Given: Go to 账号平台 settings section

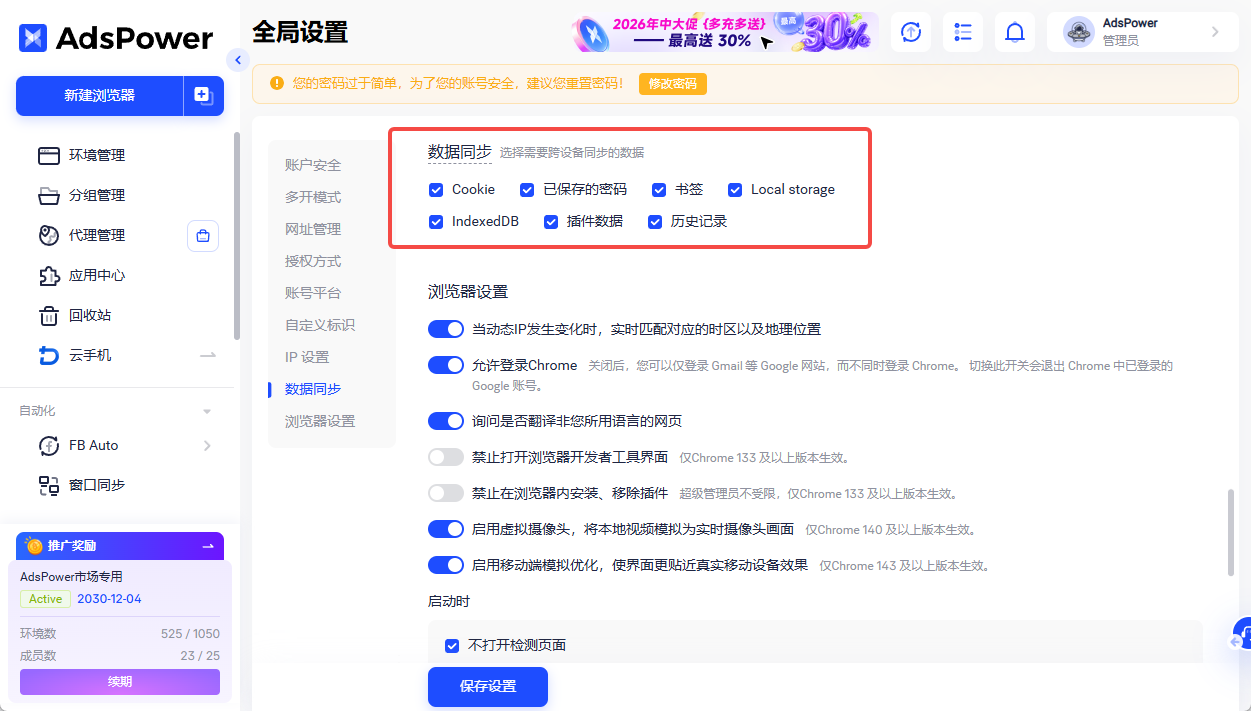Looking at the screenshot, I should pyautogui.click(x=313, y=293).
